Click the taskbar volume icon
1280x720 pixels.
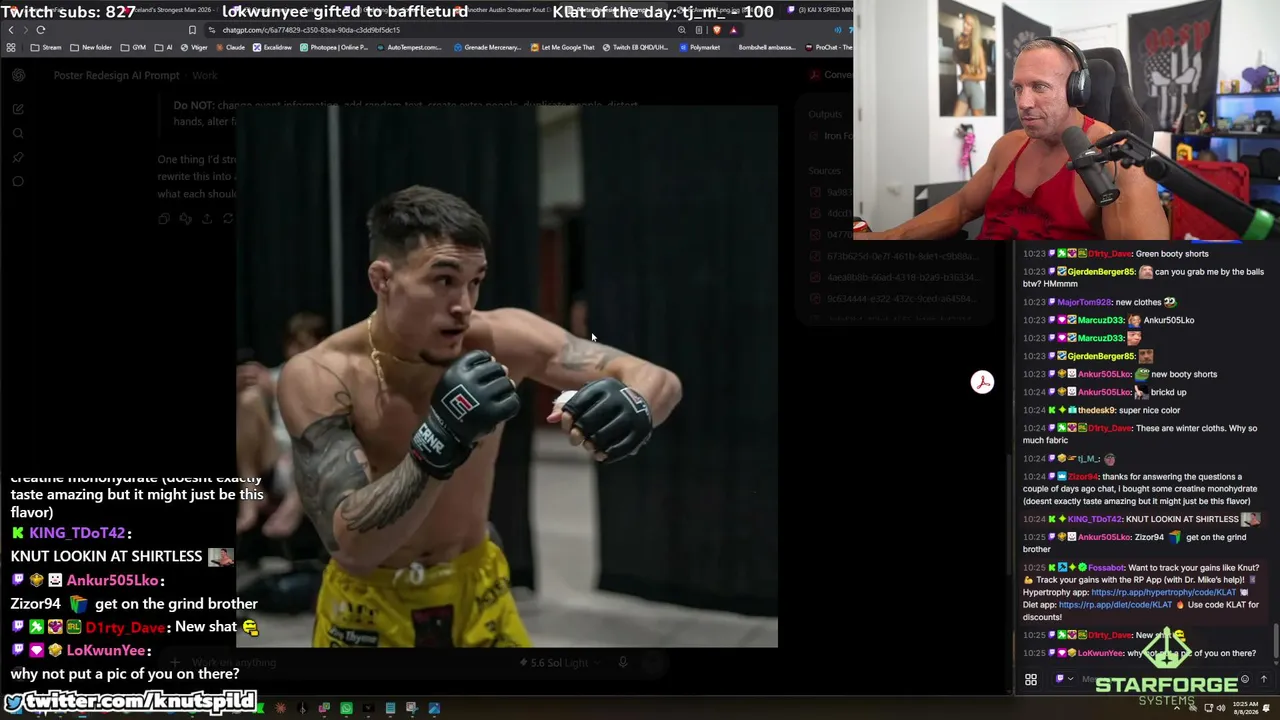point(1222,709)
